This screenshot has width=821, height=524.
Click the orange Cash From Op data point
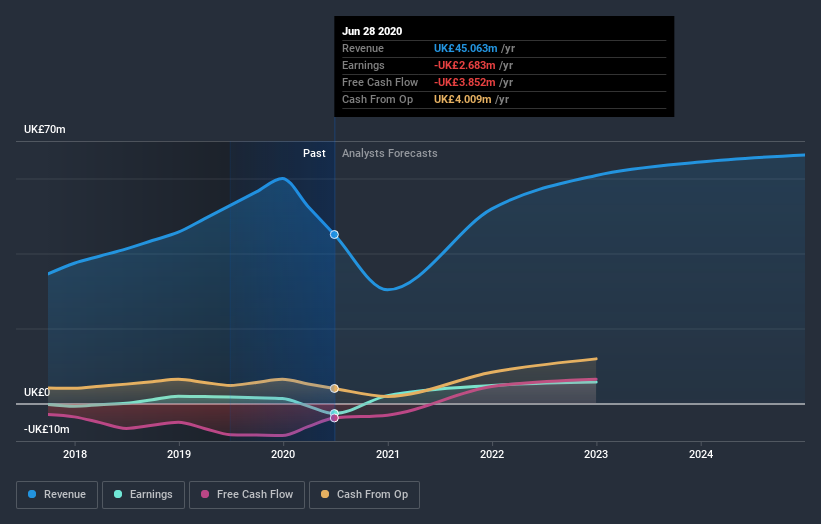334,388
